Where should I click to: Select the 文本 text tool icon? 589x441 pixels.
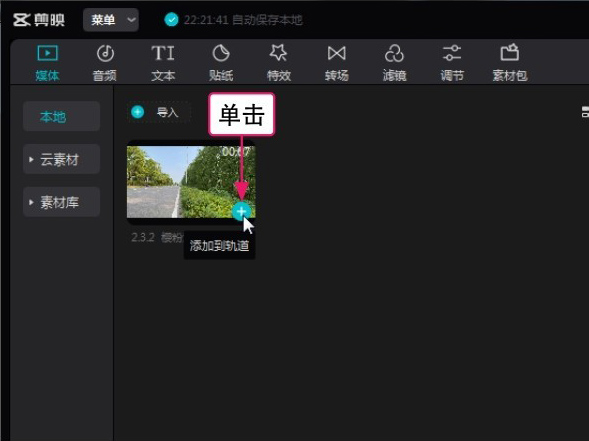(163, 53)
